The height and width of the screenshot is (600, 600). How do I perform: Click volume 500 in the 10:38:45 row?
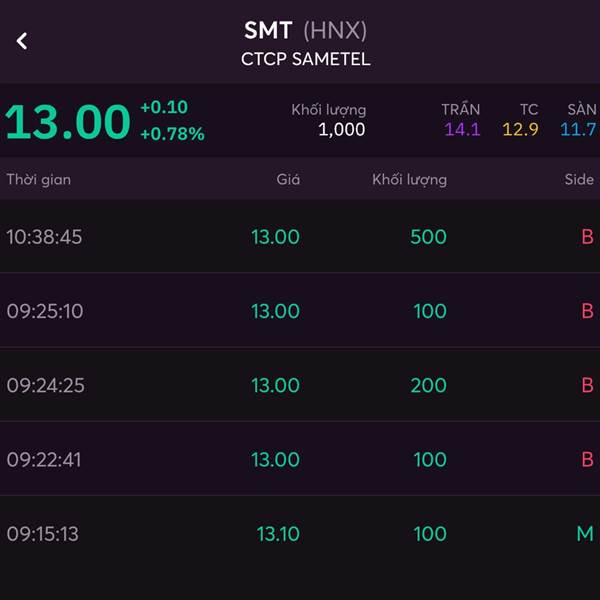click(428, 237)
